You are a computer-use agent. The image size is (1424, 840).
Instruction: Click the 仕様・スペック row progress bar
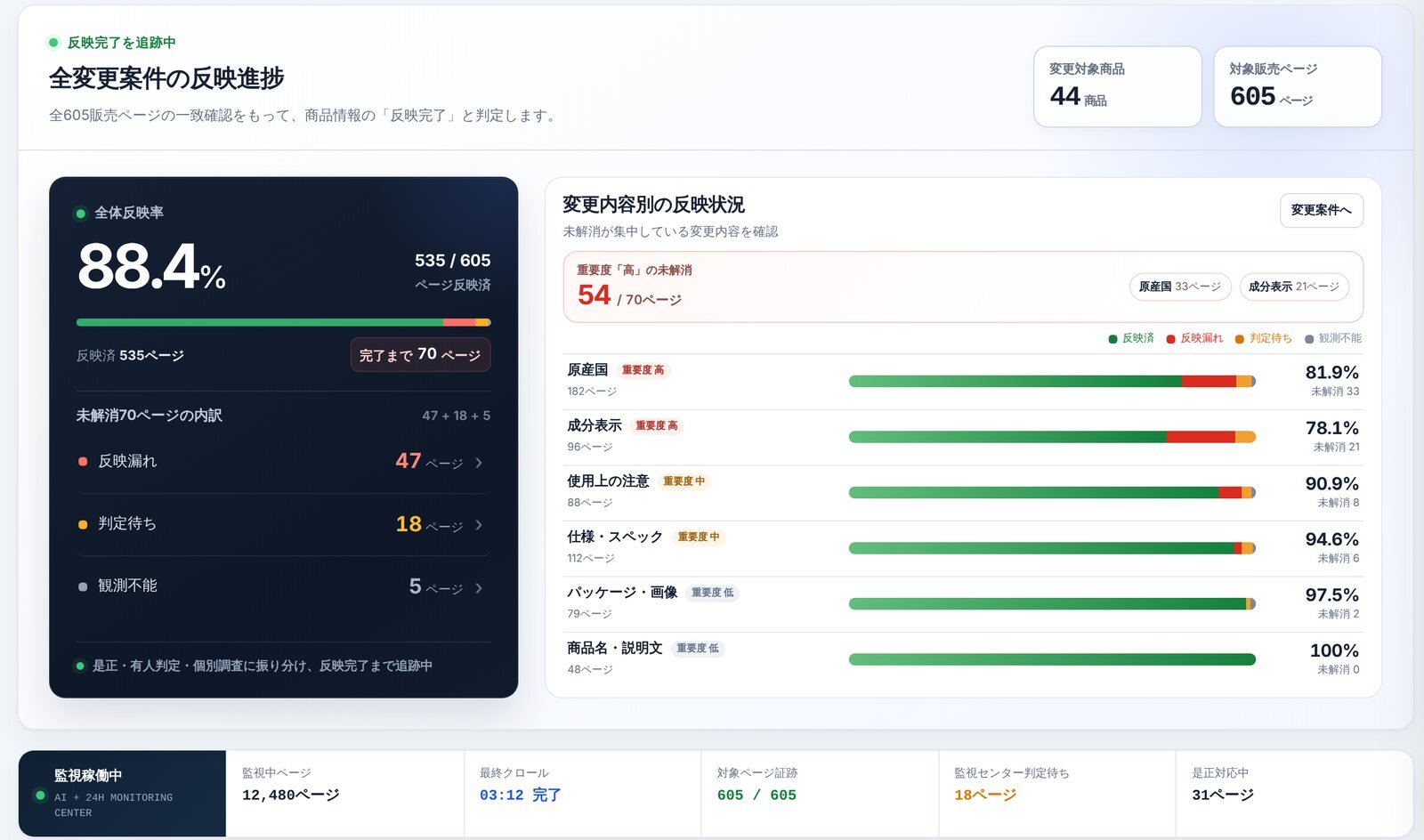pos(1052,548)
